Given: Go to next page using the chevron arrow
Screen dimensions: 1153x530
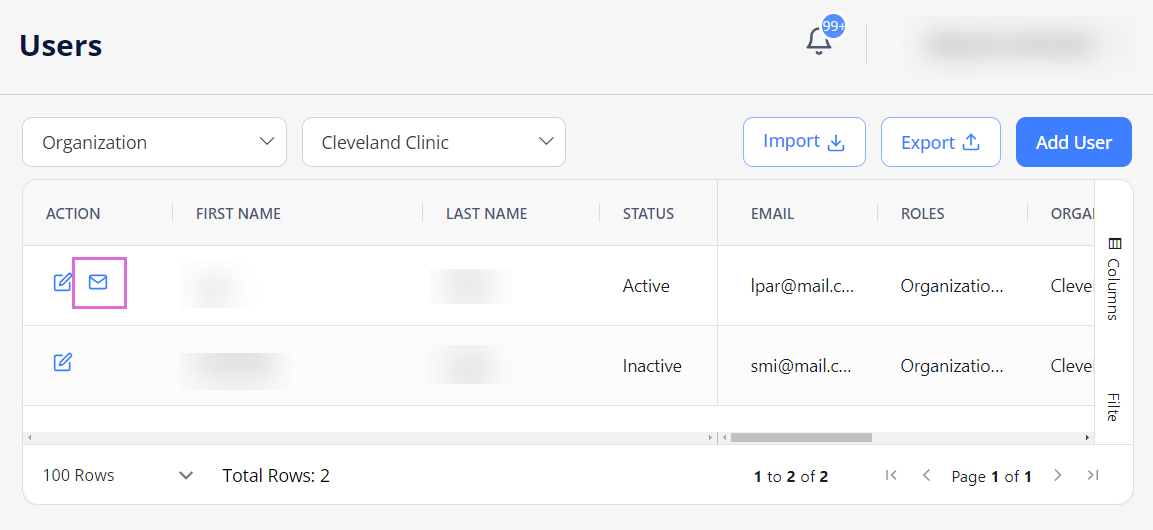Looking at the screenshot, I should tap(1057, 476).
